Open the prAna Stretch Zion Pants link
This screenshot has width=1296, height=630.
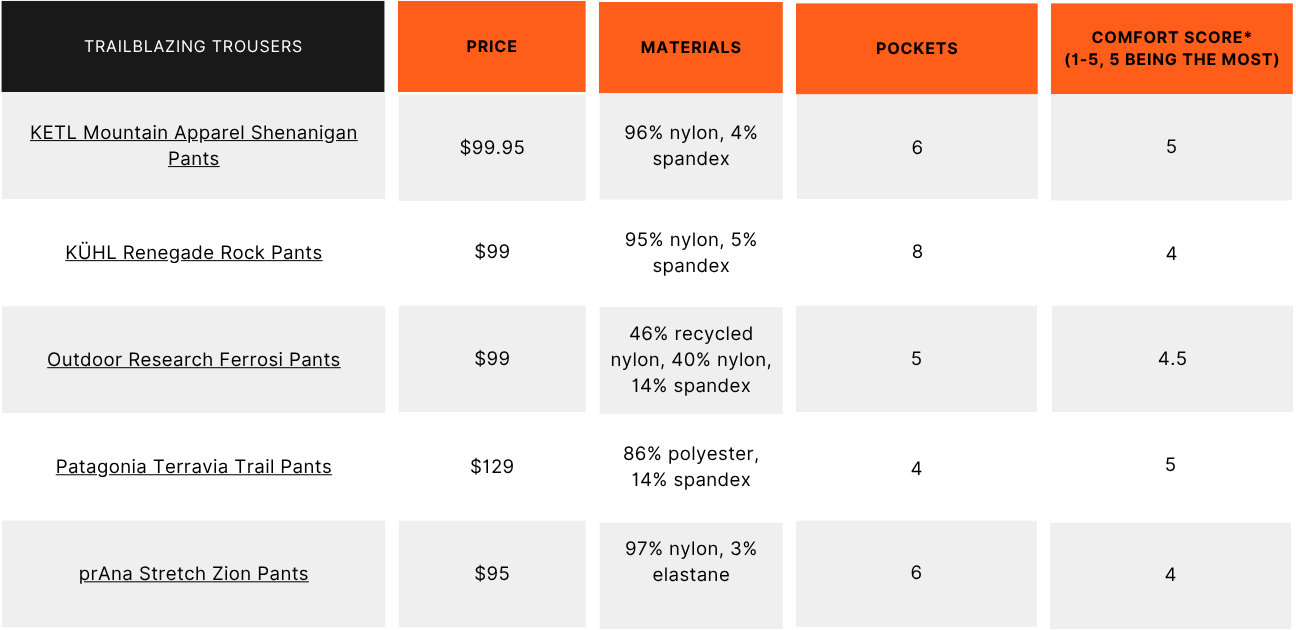click(193, 574)
